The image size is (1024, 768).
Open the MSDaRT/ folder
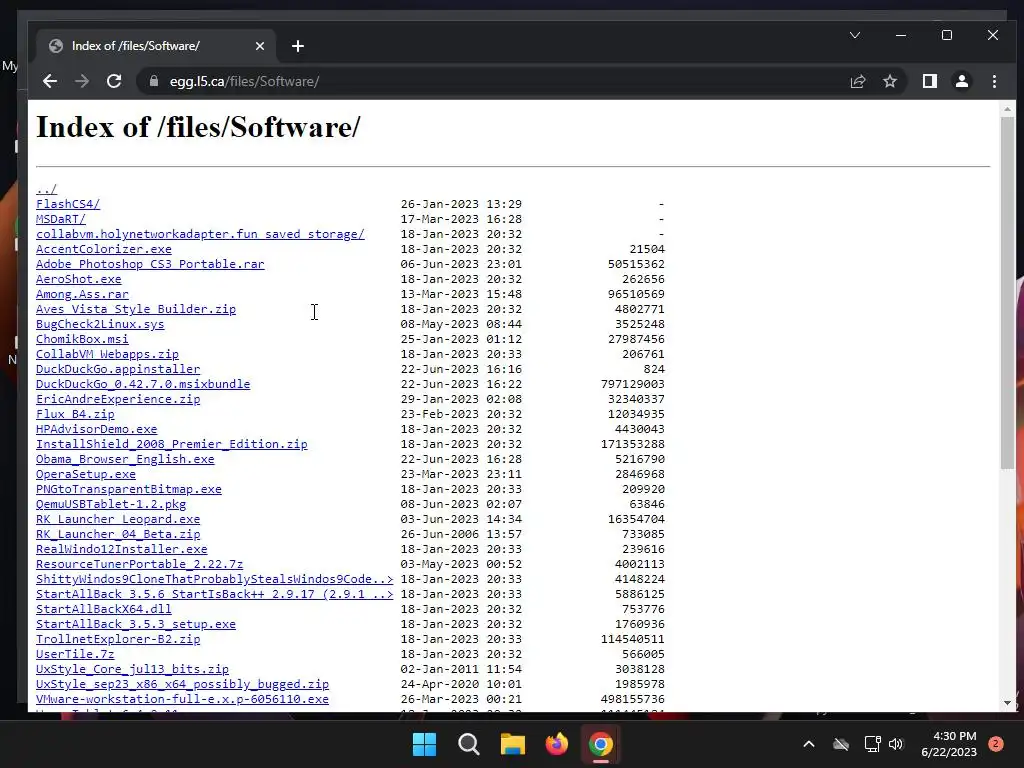pos(61,219)
